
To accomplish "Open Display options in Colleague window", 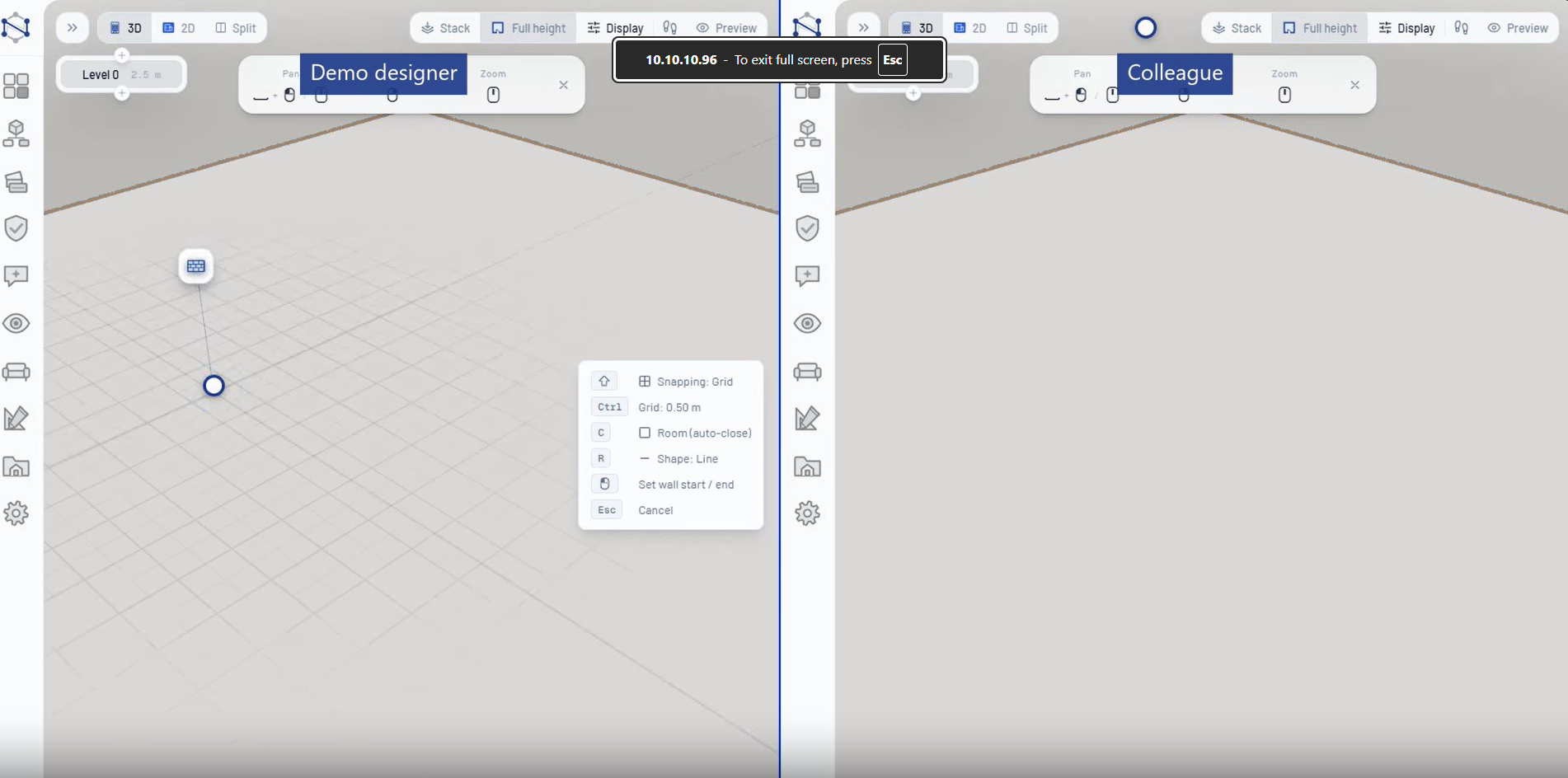I will click(x=1406, y=28).
